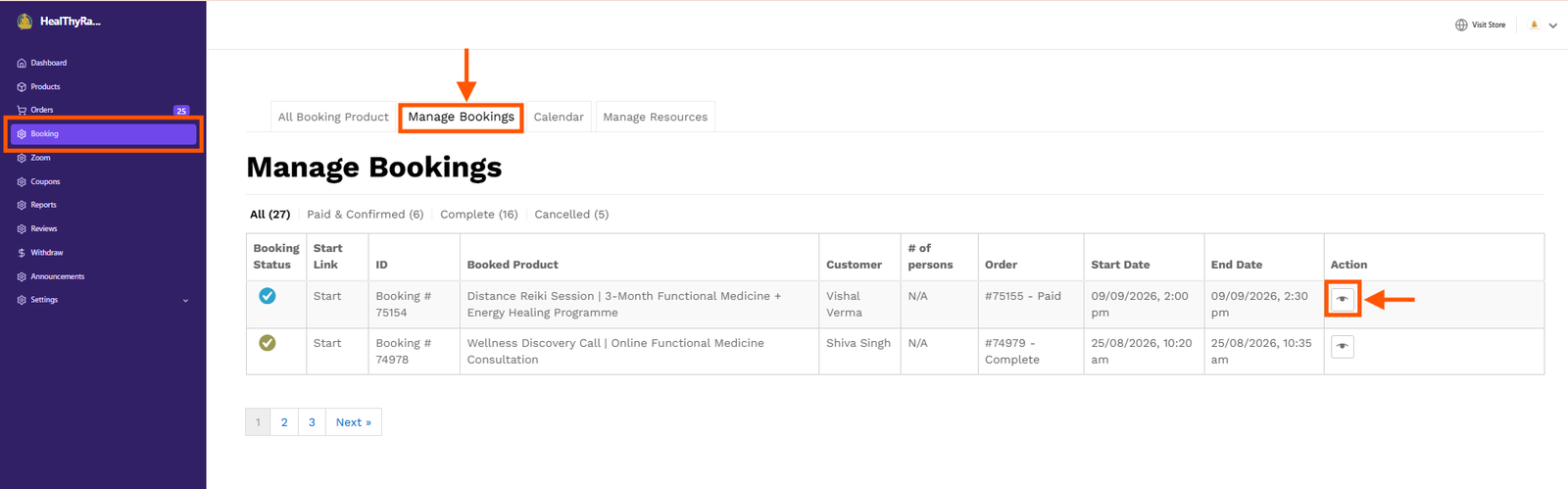1568x489 pixels.
Task: Click customer name Shiva Singh
Action: click(858, 343)
